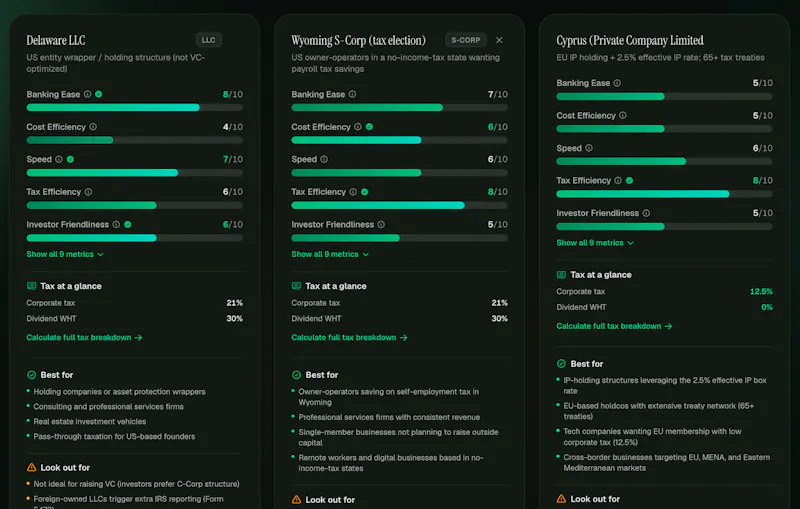800x509 pixels.
Task: Open Banking Ease info icon on Wyoming S-Corp card
Action: coord(352,94)
